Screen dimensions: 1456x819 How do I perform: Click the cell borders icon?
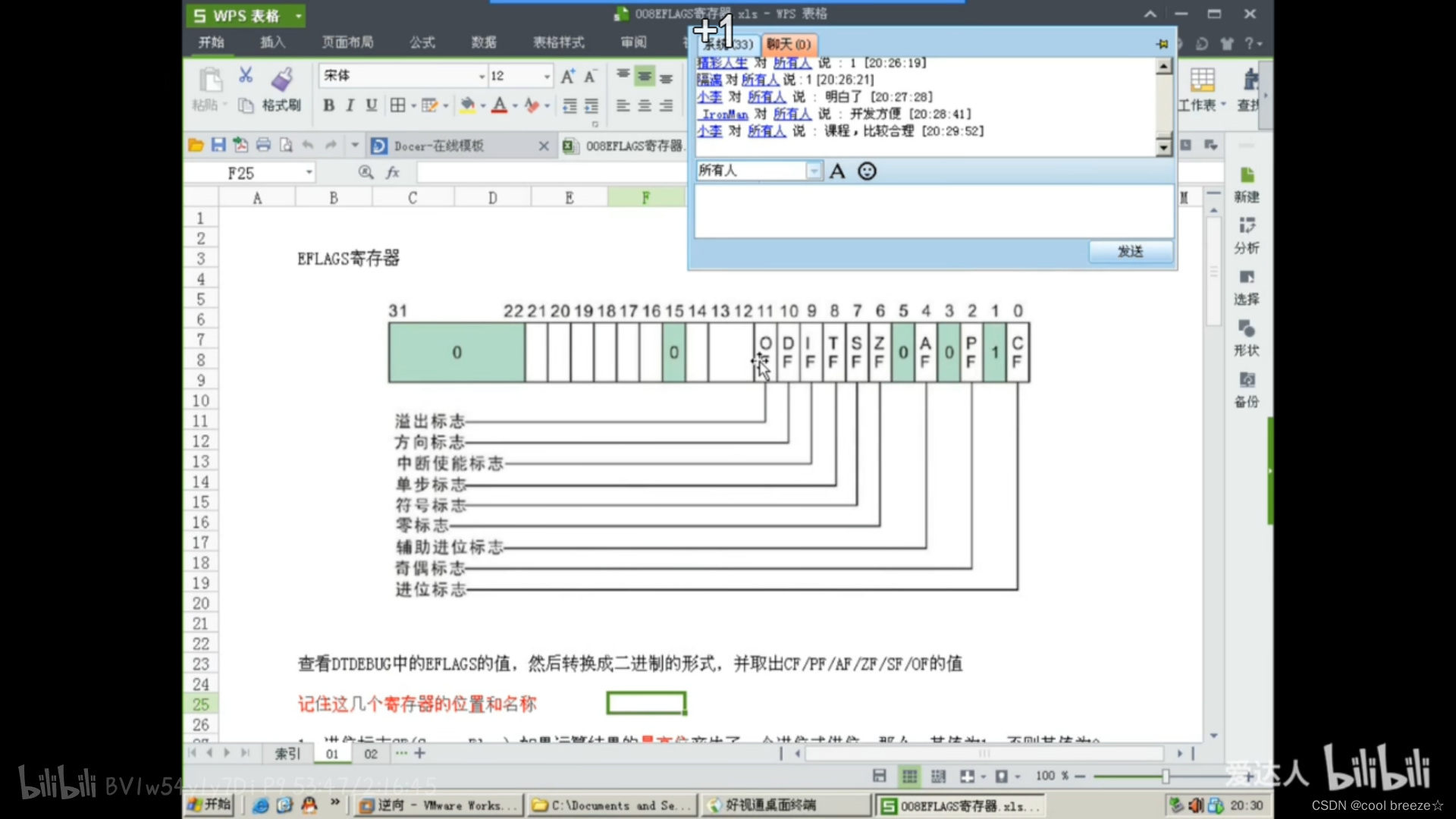(397, 105)
